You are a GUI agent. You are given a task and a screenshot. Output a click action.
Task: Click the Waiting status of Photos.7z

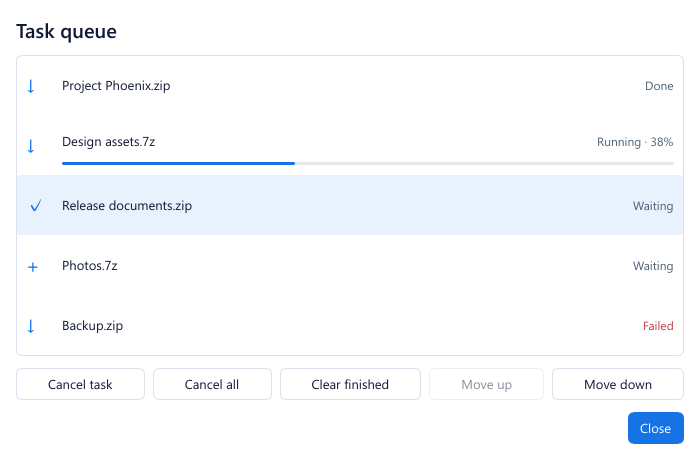click(x=653, y=266)
